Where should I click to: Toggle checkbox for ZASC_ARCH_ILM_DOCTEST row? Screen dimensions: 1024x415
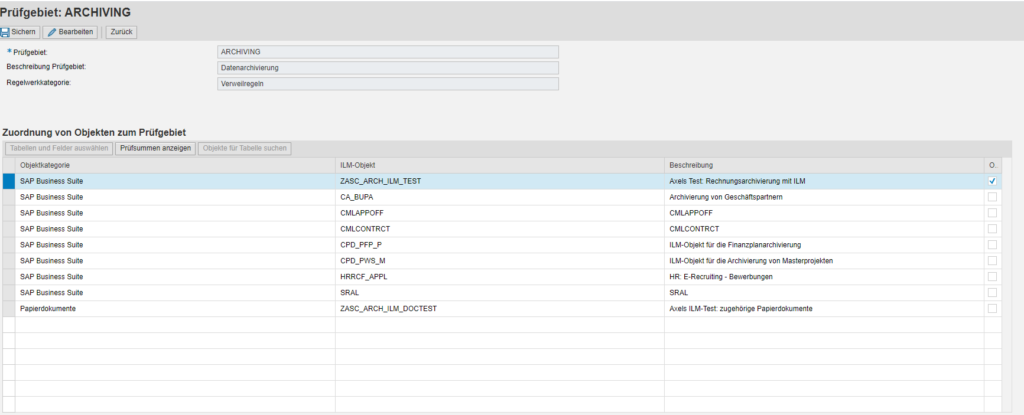coord(992,308)
